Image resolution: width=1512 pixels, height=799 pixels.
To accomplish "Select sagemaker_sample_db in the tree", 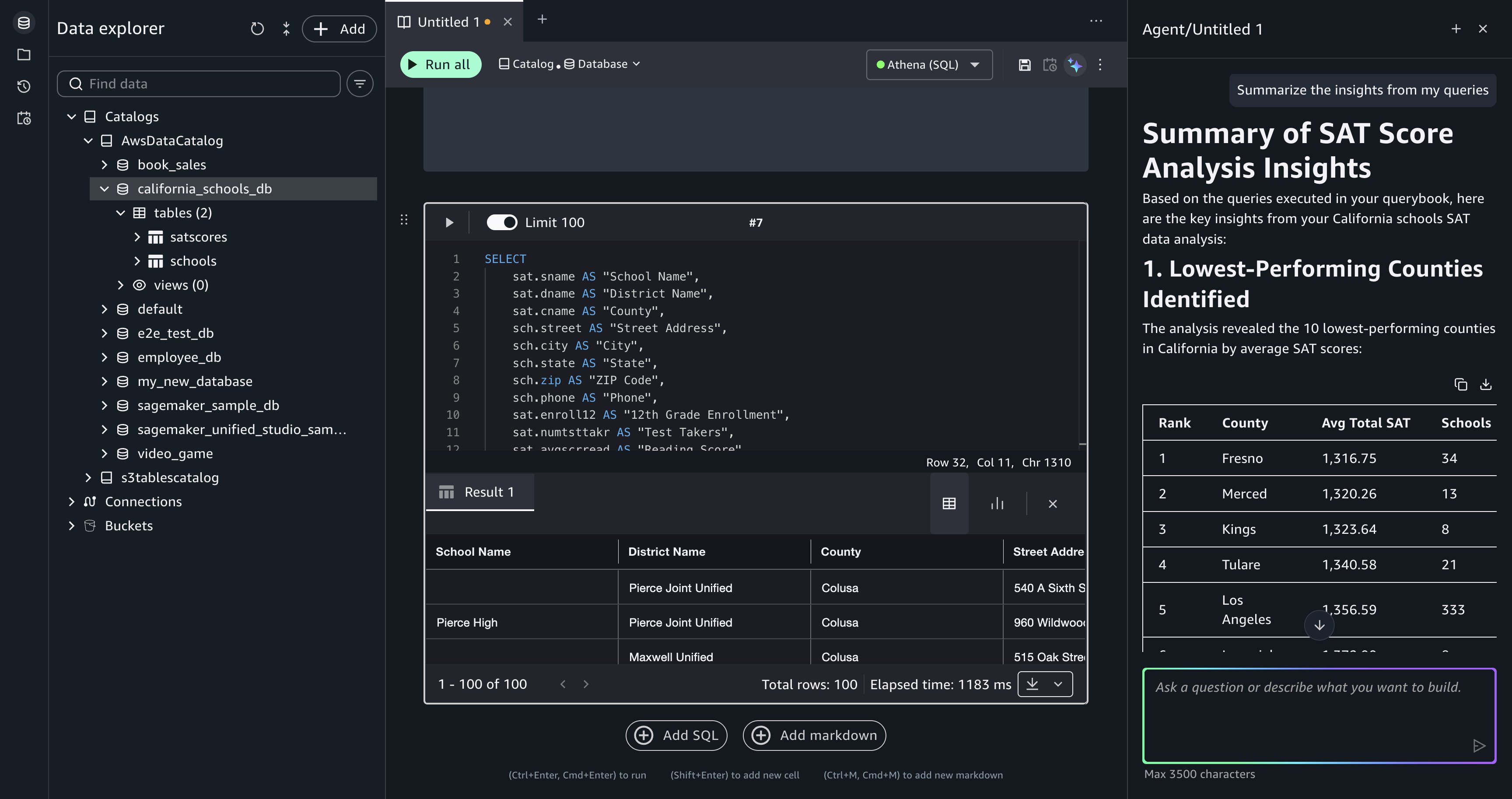I will click(x=208, y=406).
